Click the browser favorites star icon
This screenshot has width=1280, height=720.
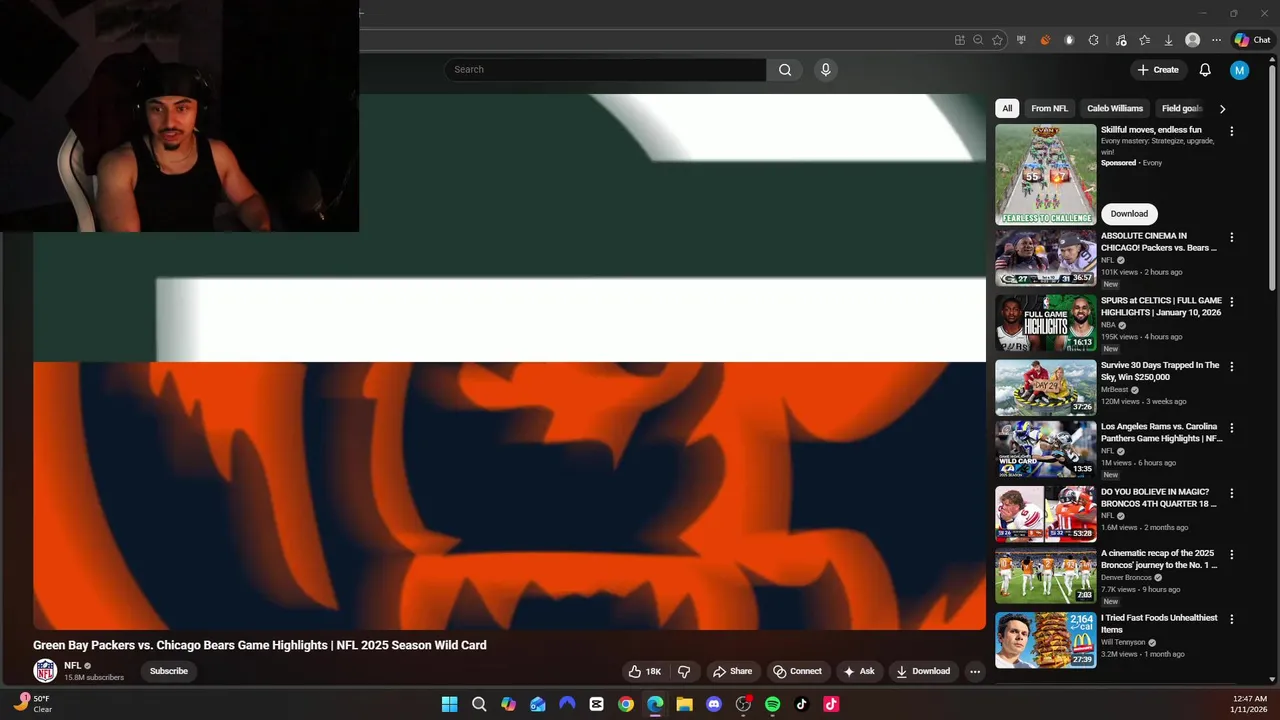[997, 40]
